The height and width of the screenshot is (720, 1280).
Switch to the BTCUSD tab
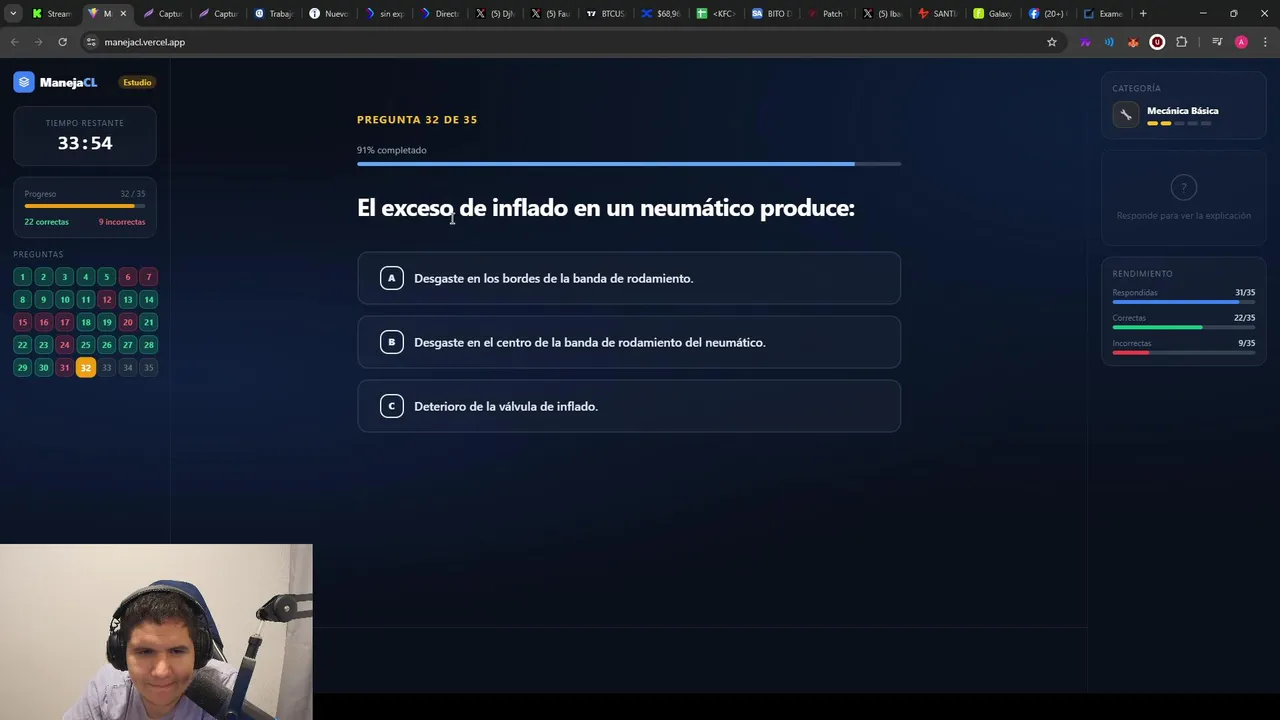coord(605,13)
